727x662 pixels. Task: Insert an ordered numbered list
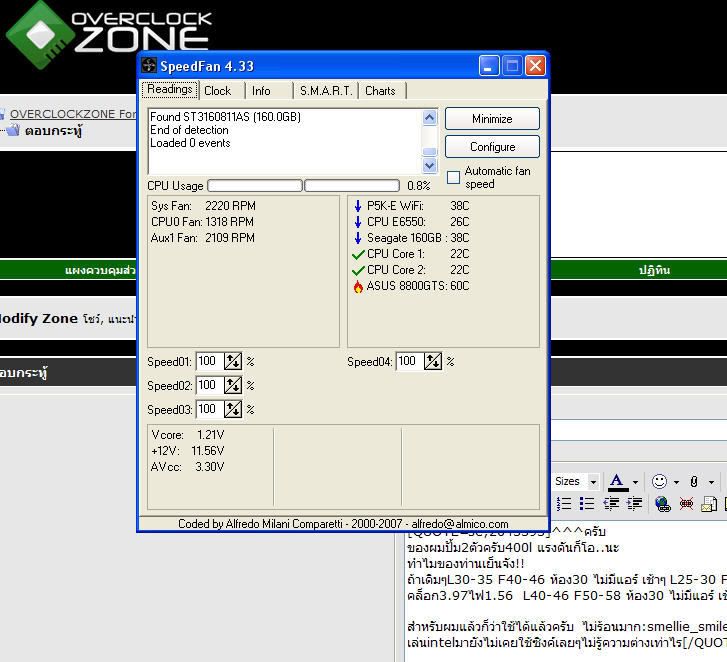coord(564,504)
